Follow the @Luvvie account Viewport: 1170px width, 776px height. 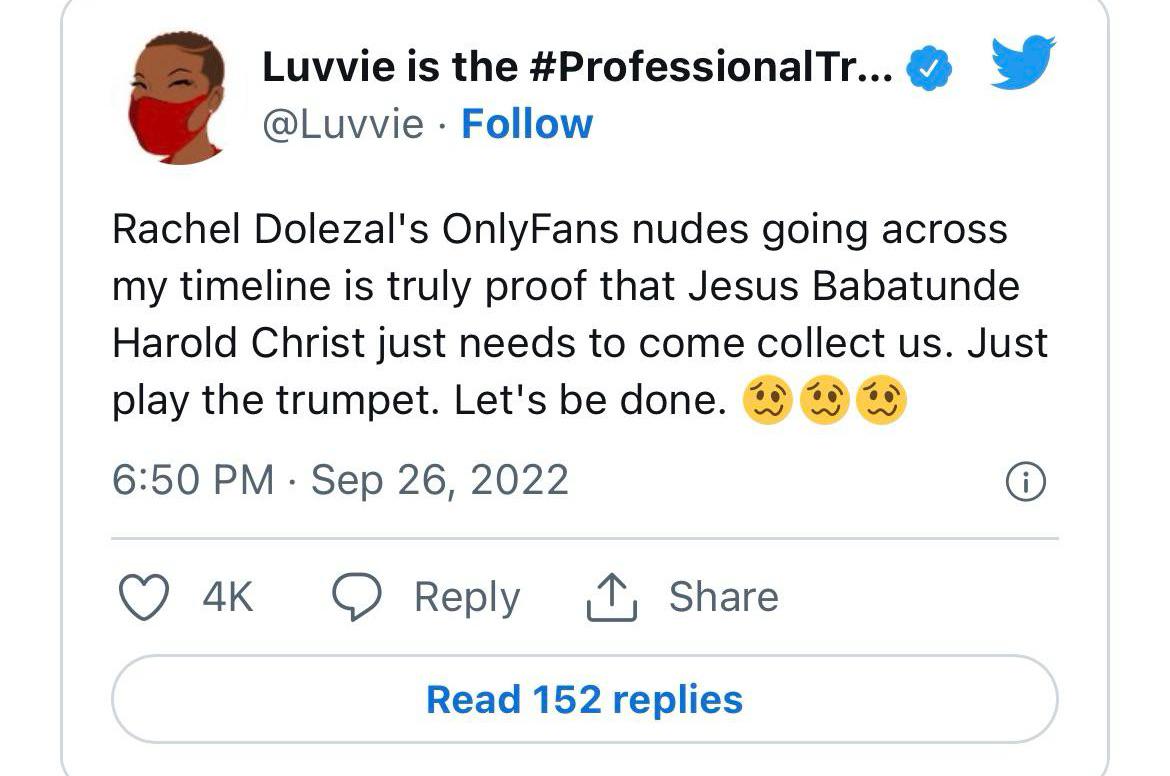527,124
